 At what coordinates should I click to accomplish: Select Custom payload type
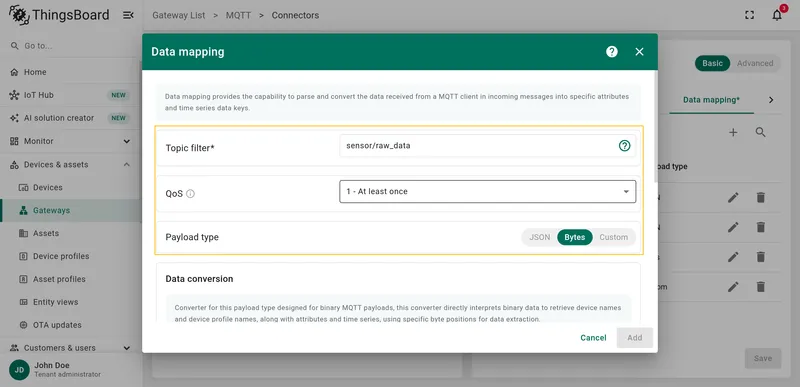[614, 237]
